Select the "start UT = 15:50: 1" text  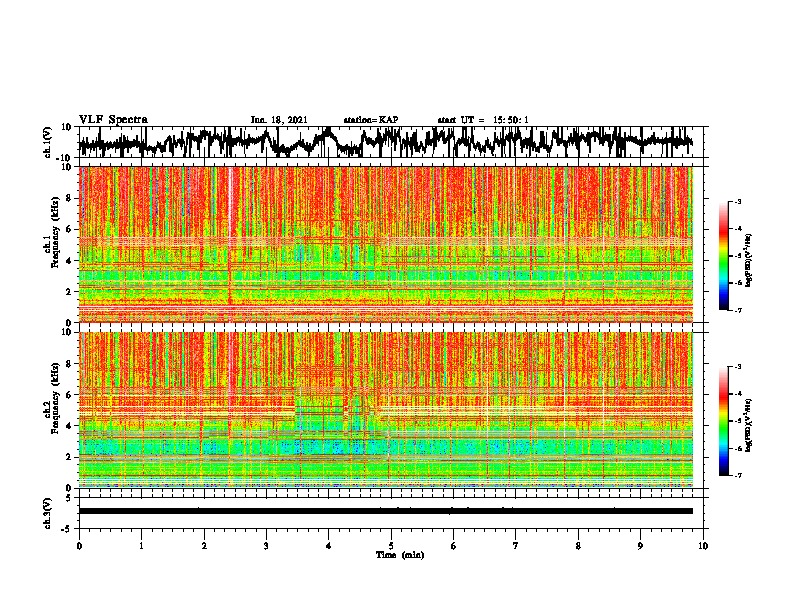pos(483,120)
